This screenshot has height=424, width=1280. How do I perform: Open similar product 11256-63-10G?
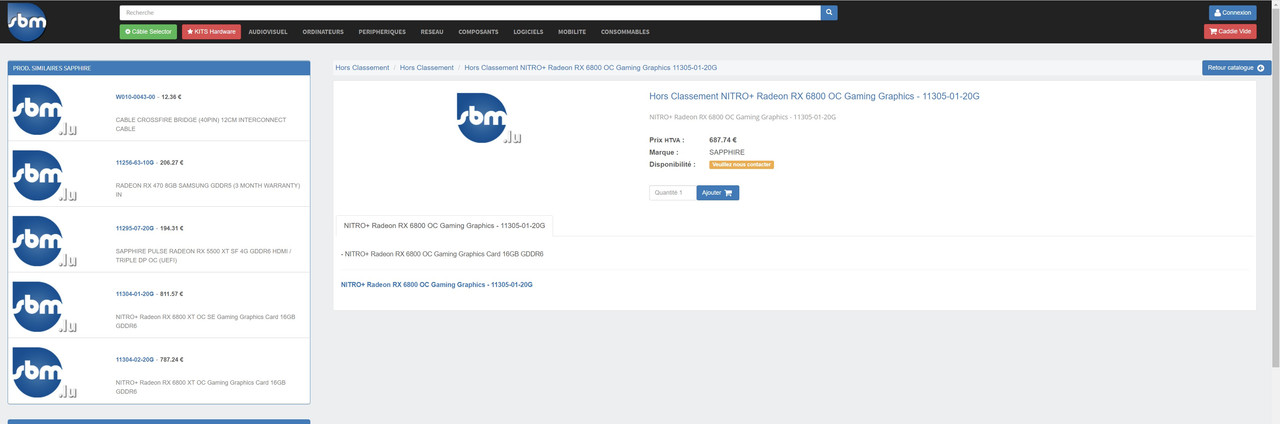(135, 162)
